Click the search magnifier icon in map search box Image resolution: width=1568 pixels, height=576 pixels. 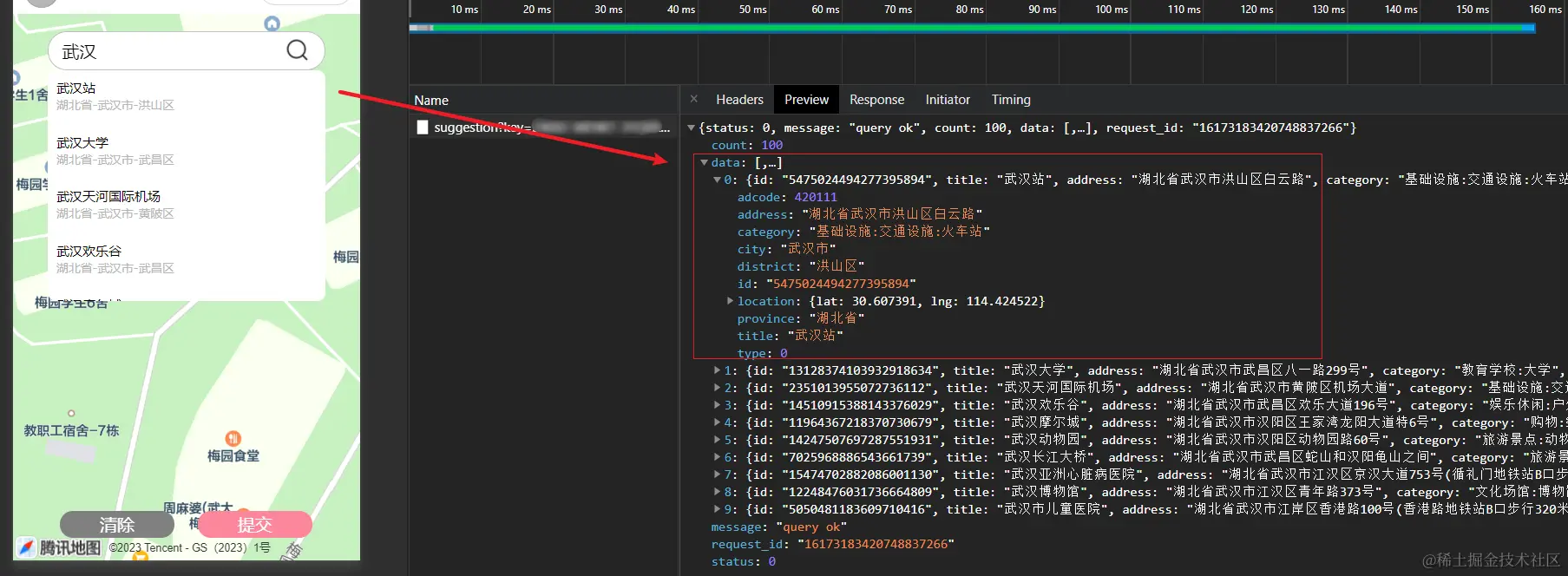click(x=297, y=50)
